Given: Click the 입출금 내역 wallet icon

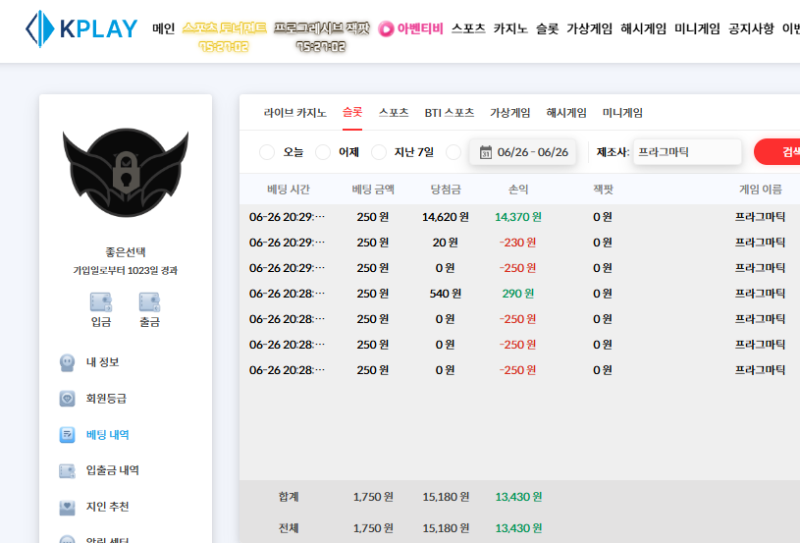Looking at the screenshot, I should (x=67, y=471).
